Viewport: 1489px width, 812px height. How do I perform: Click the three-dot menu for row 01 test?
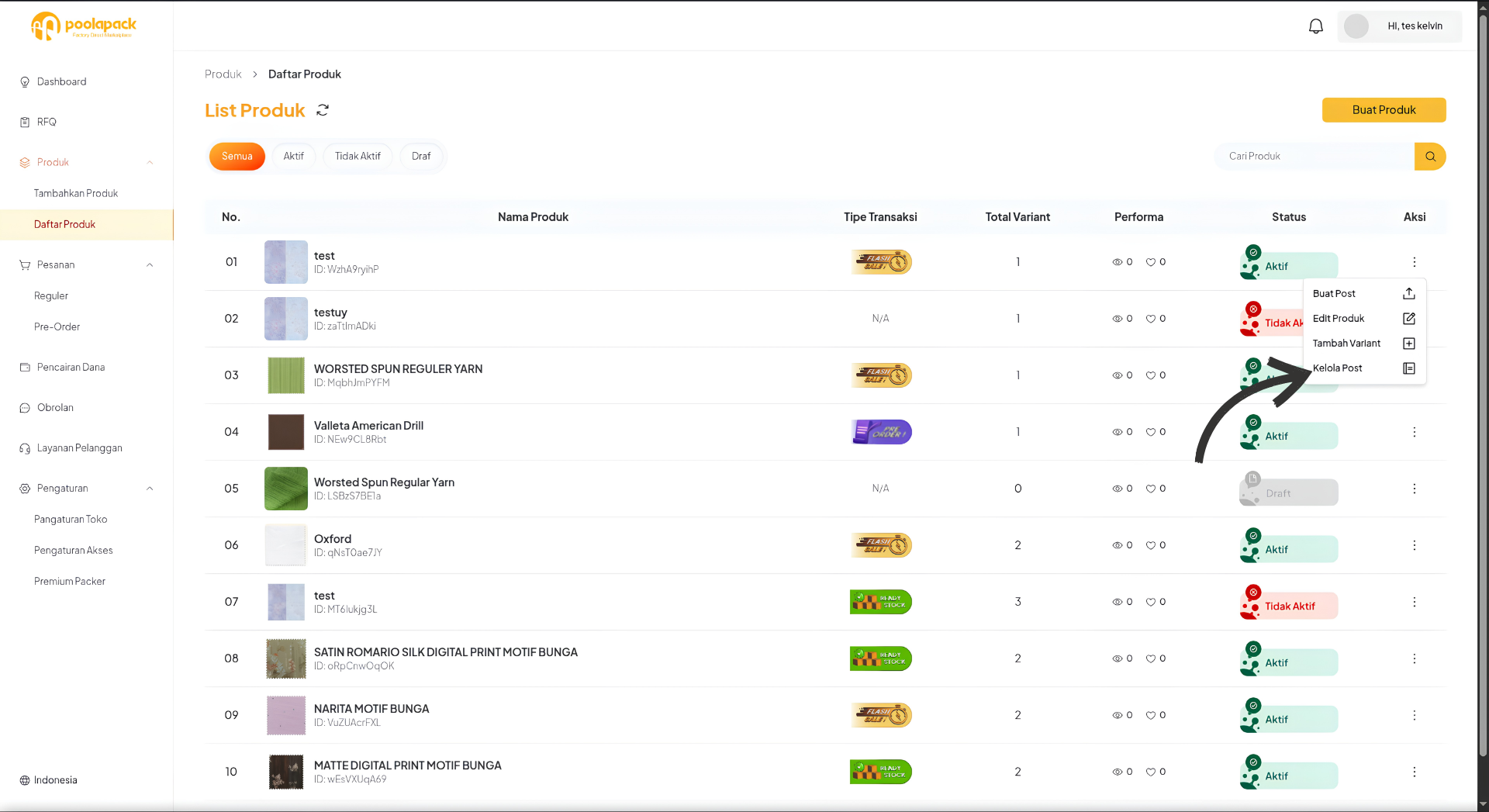1414,262
